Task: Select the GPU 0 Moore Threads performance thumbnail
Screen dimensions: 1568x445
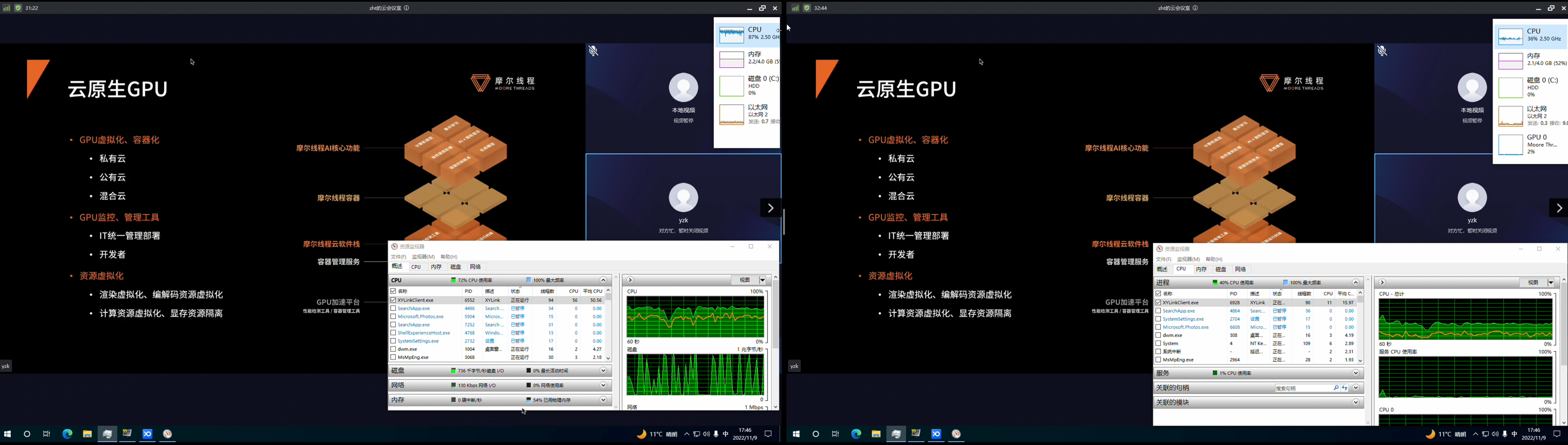Action: 1531,144
